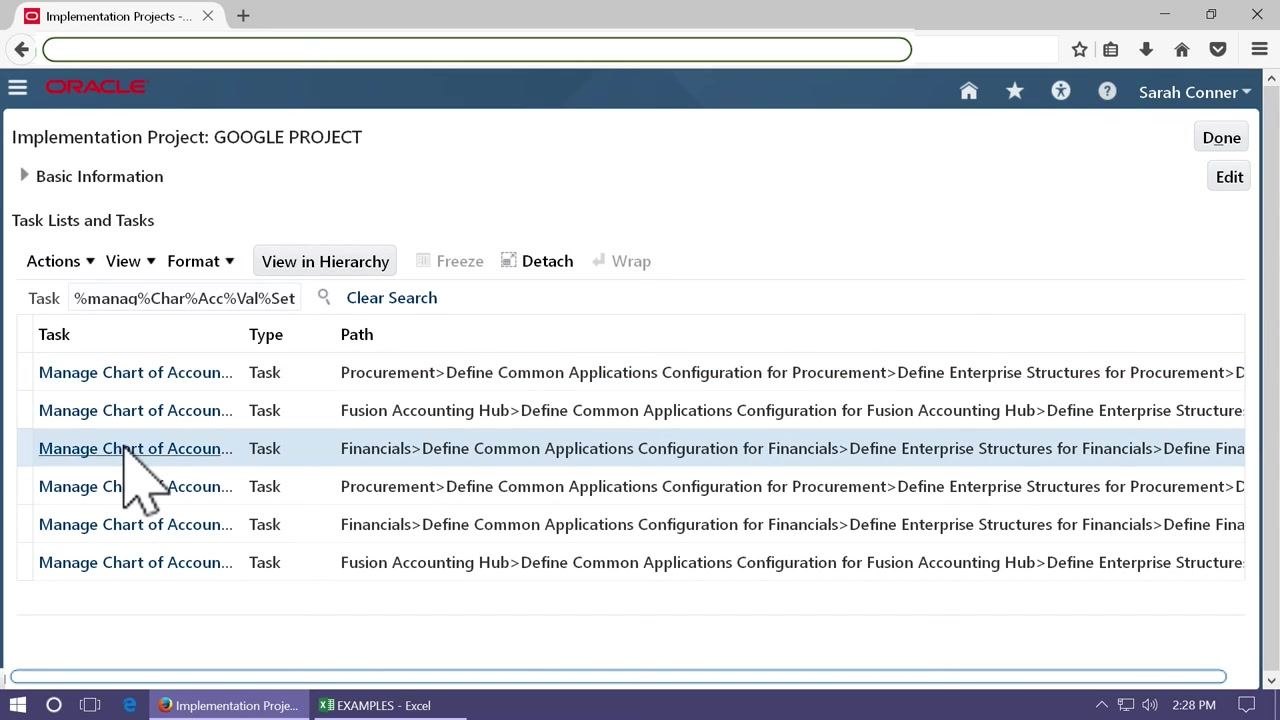Open the Oracle help question mark icon

click(x=1107, y=91)
